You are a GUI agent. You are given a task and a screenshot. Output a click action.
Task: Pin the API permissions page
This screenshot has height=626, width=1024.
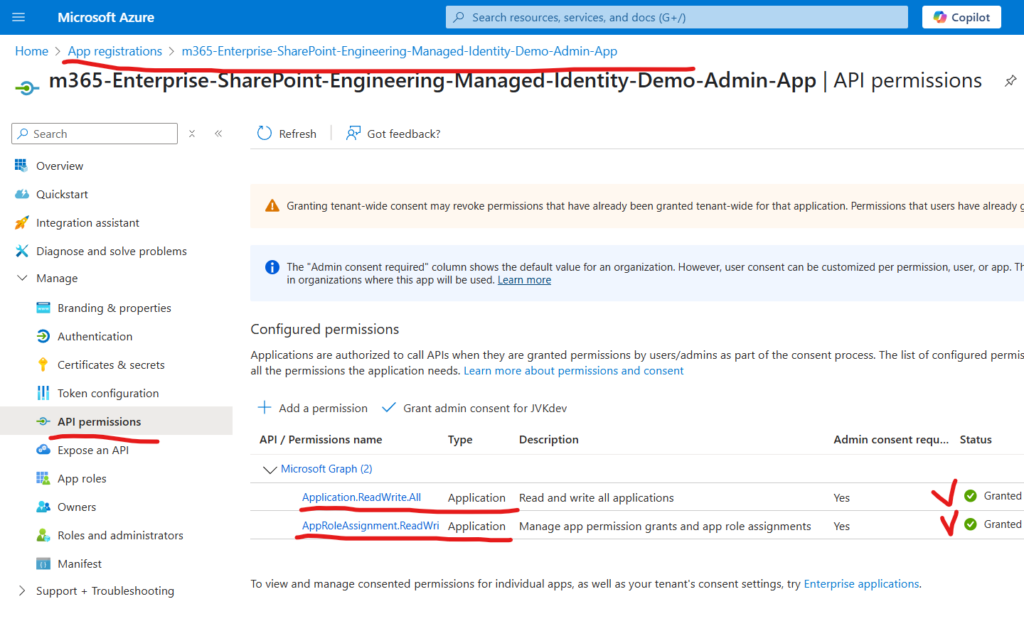(1010, 81)
